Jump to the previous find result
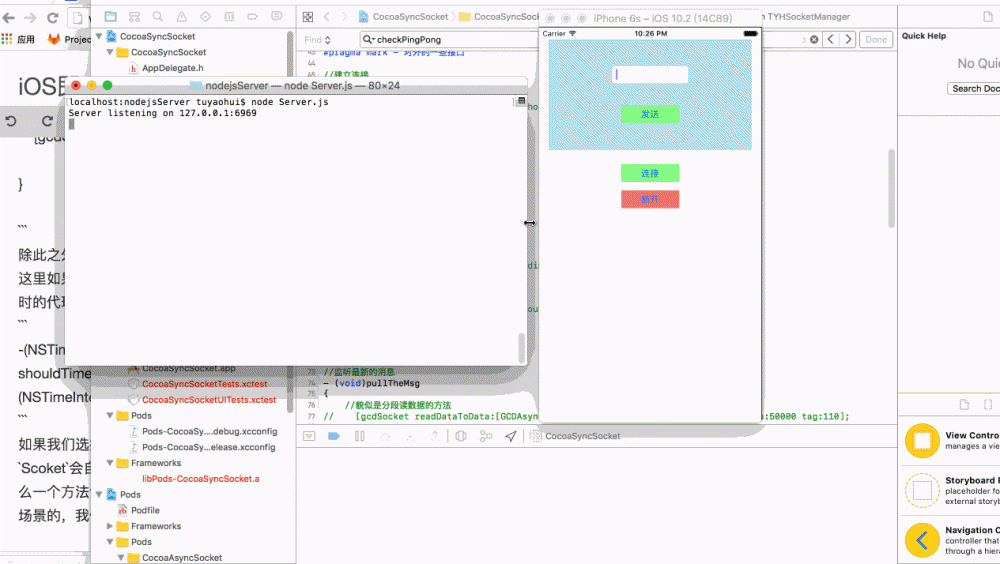This screenshot has width=1000, height=564. (830, 40)
